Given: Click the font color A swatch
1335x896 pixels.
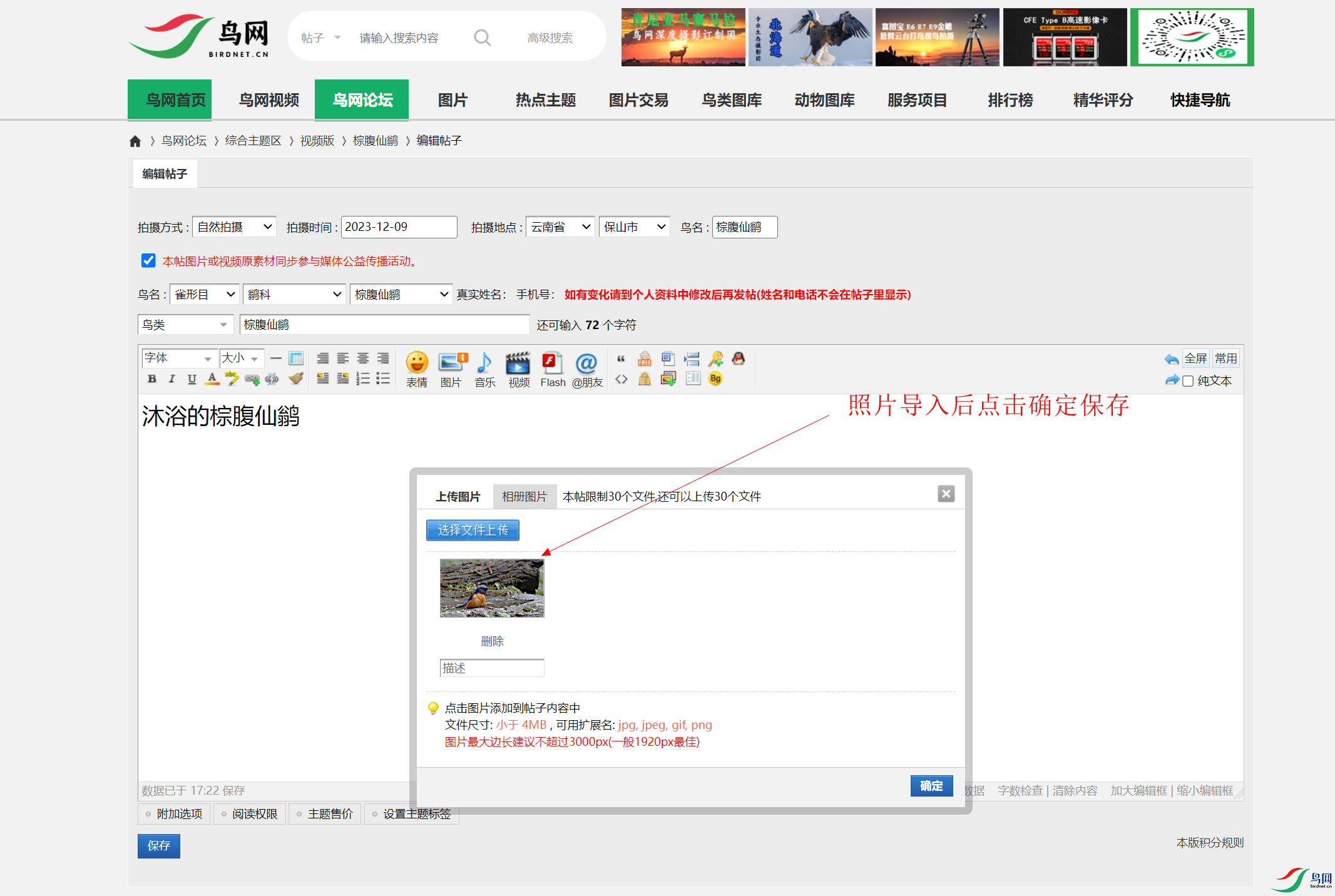Looking at the screenshot, I should pos(212,379).
